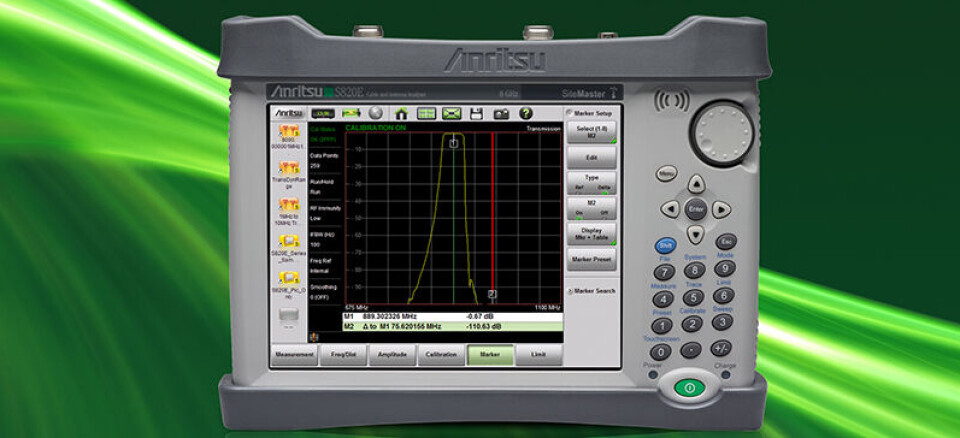Tap the up arrow key on the keypad
Viewport: 960px width, 438px height.
click(696, 184)
